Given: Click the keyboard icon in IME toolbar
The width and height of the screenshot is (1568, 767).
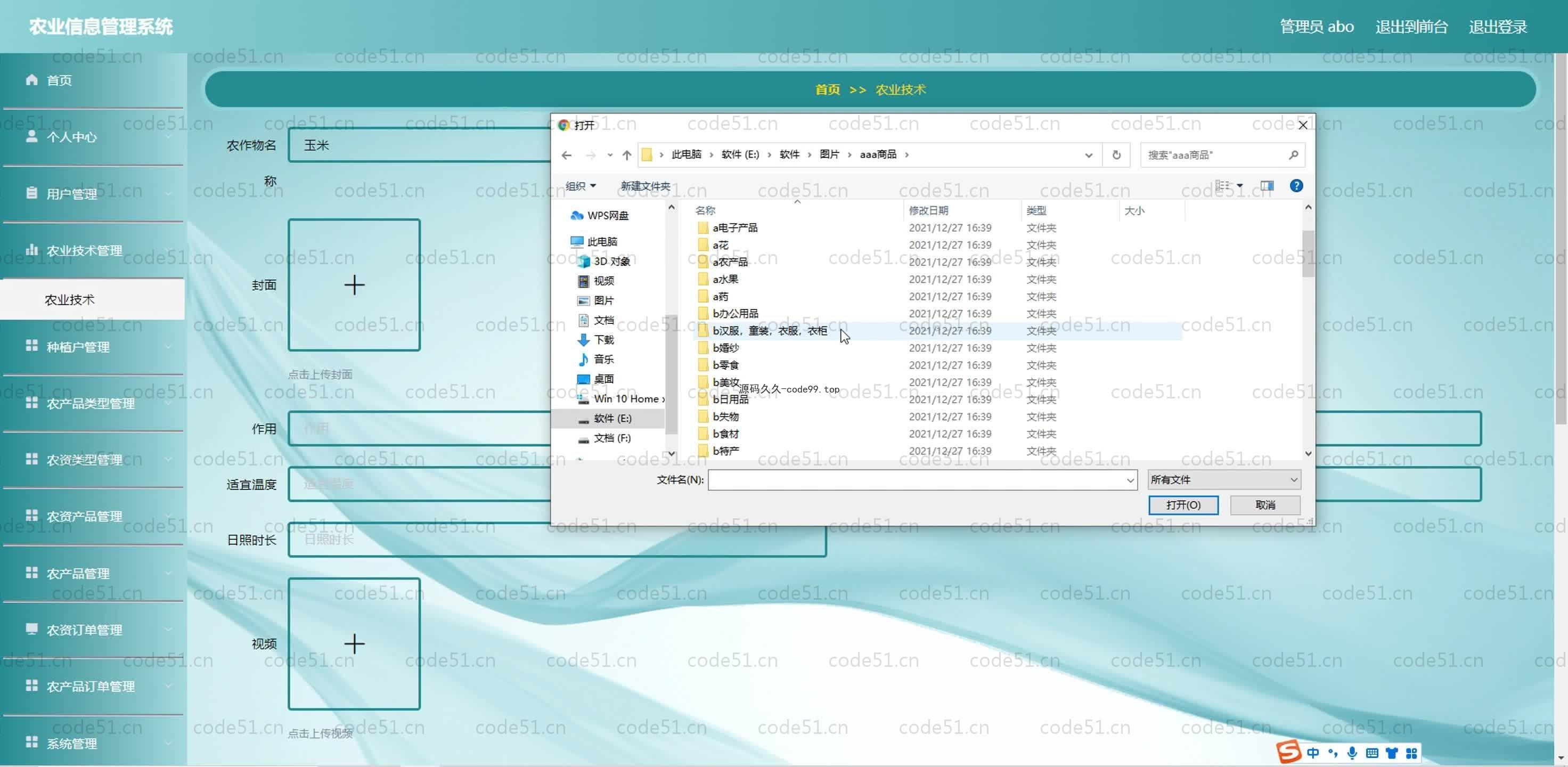Looking at the screenshot, I should point(1372,753).
